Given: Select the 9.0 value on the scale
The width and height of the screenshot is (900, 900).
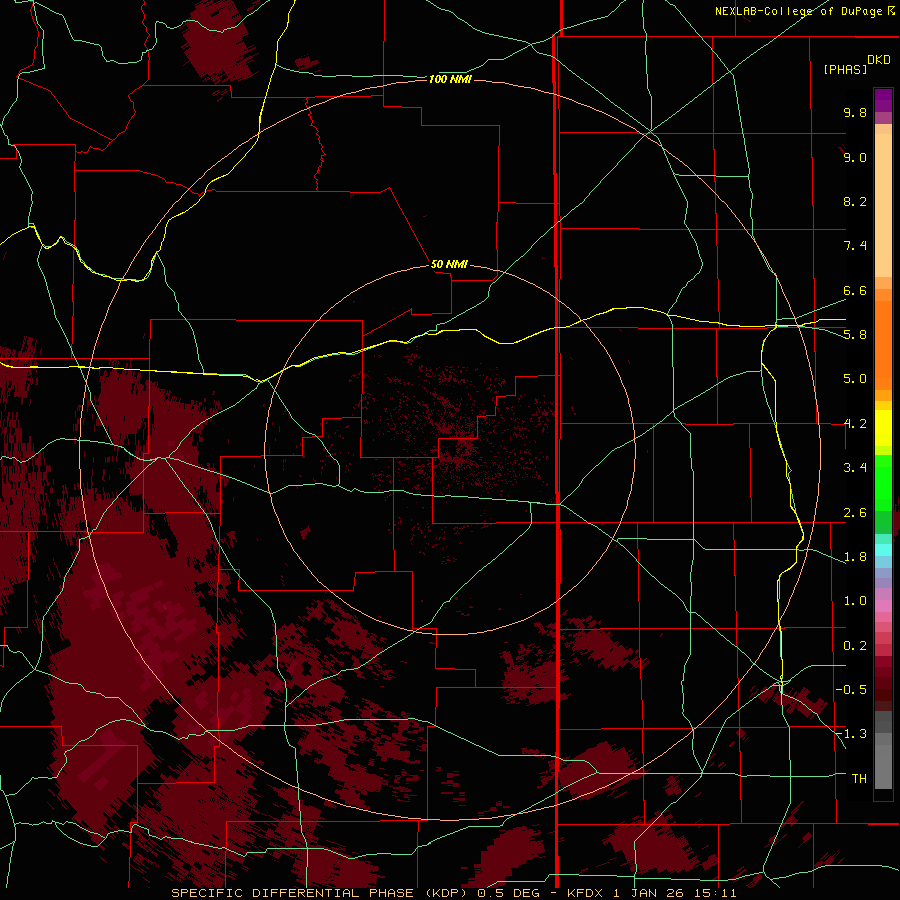Looking at the screenshot, I should tap(855, 157).
